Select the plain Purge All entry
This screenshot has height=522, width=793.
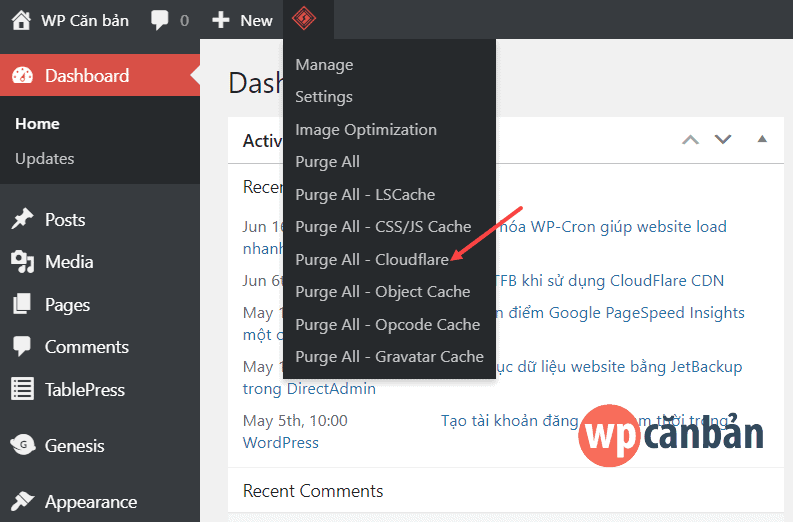pos(327,162)
